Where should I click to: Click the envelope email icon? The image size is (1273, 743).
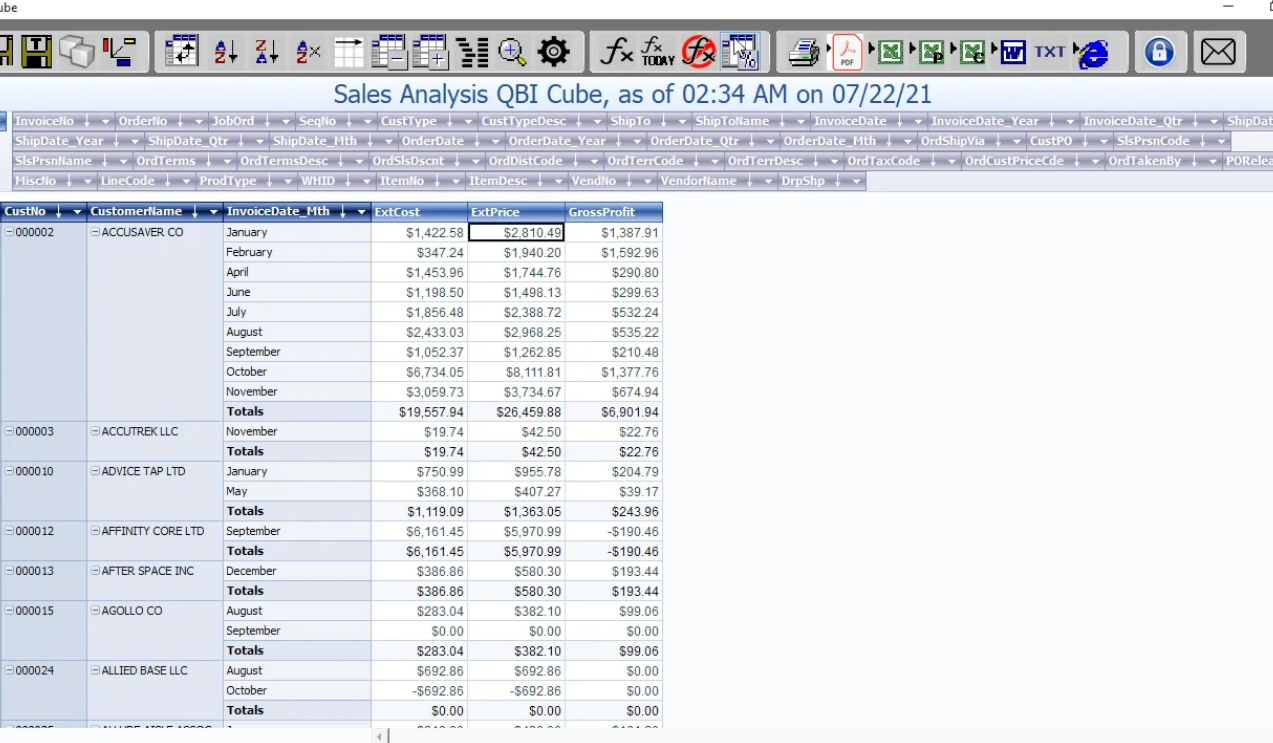point(1217,52)
